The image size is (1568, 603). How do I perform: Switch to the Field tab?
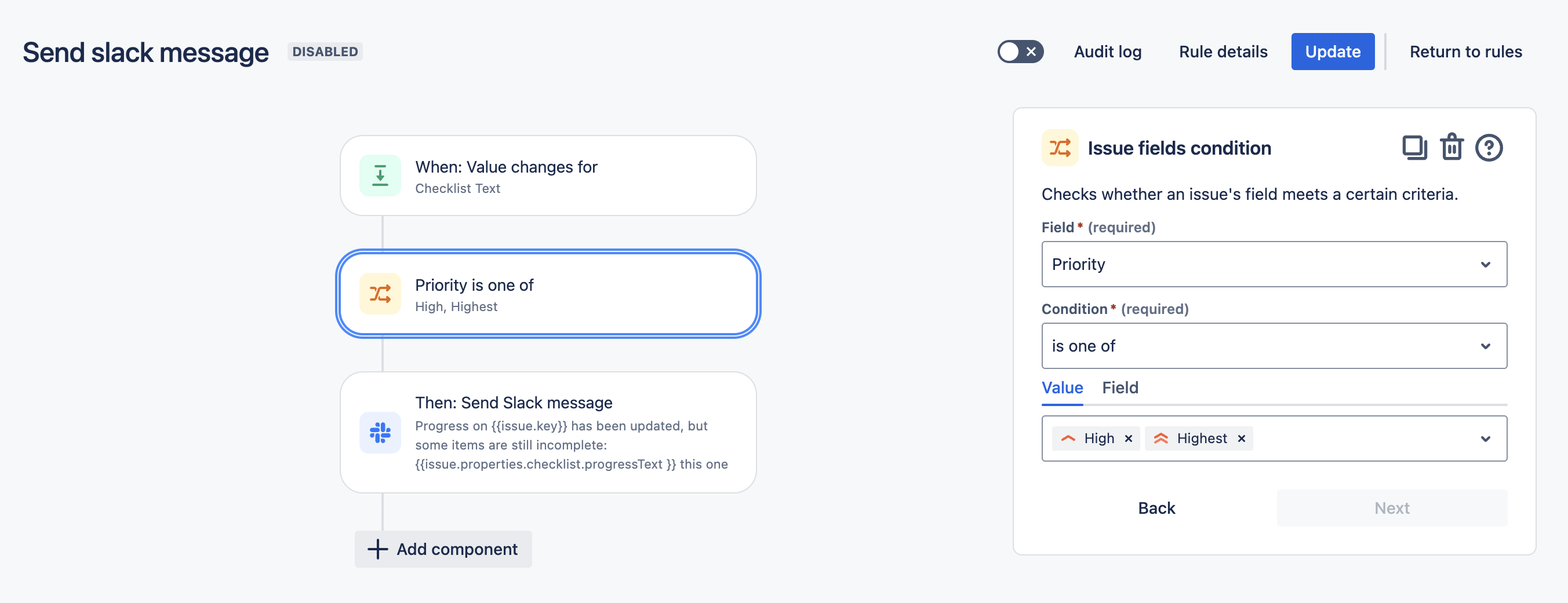pyautogui.click(x=1120, y=388)
